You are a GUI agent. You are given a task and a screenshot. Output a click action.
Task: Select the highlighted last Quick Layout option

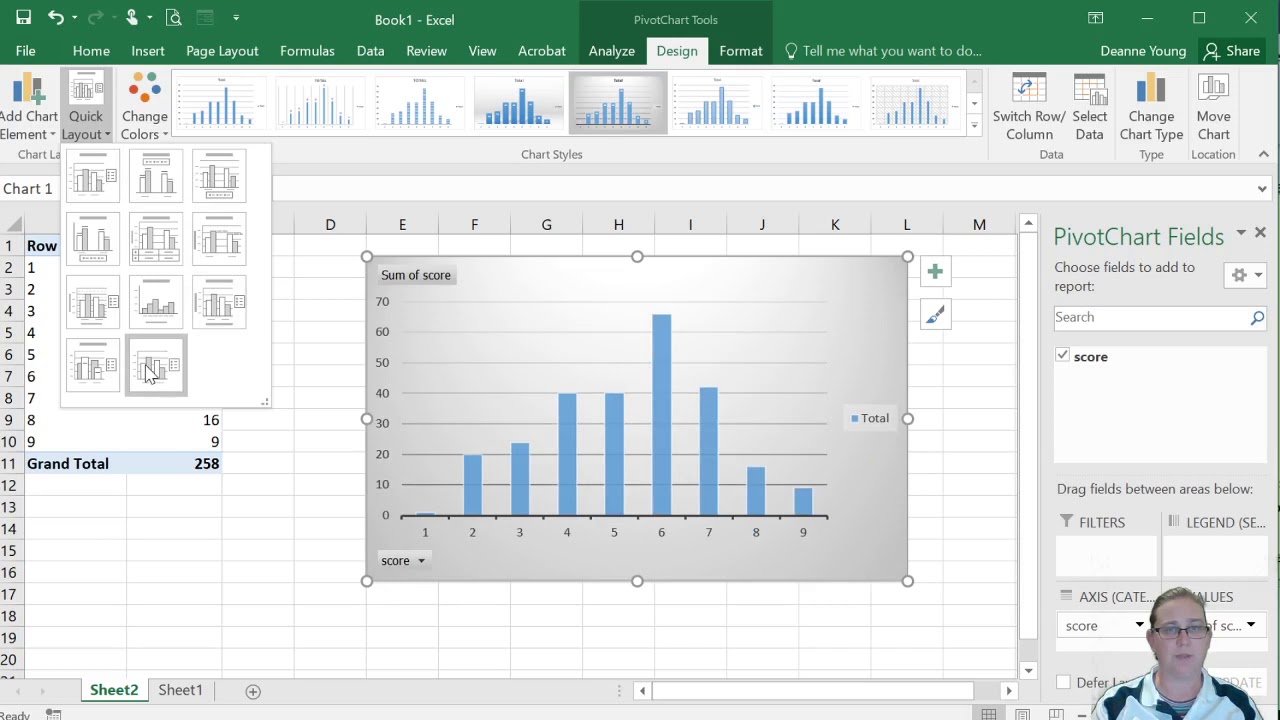pyautogui.click(x=156, y=365)
